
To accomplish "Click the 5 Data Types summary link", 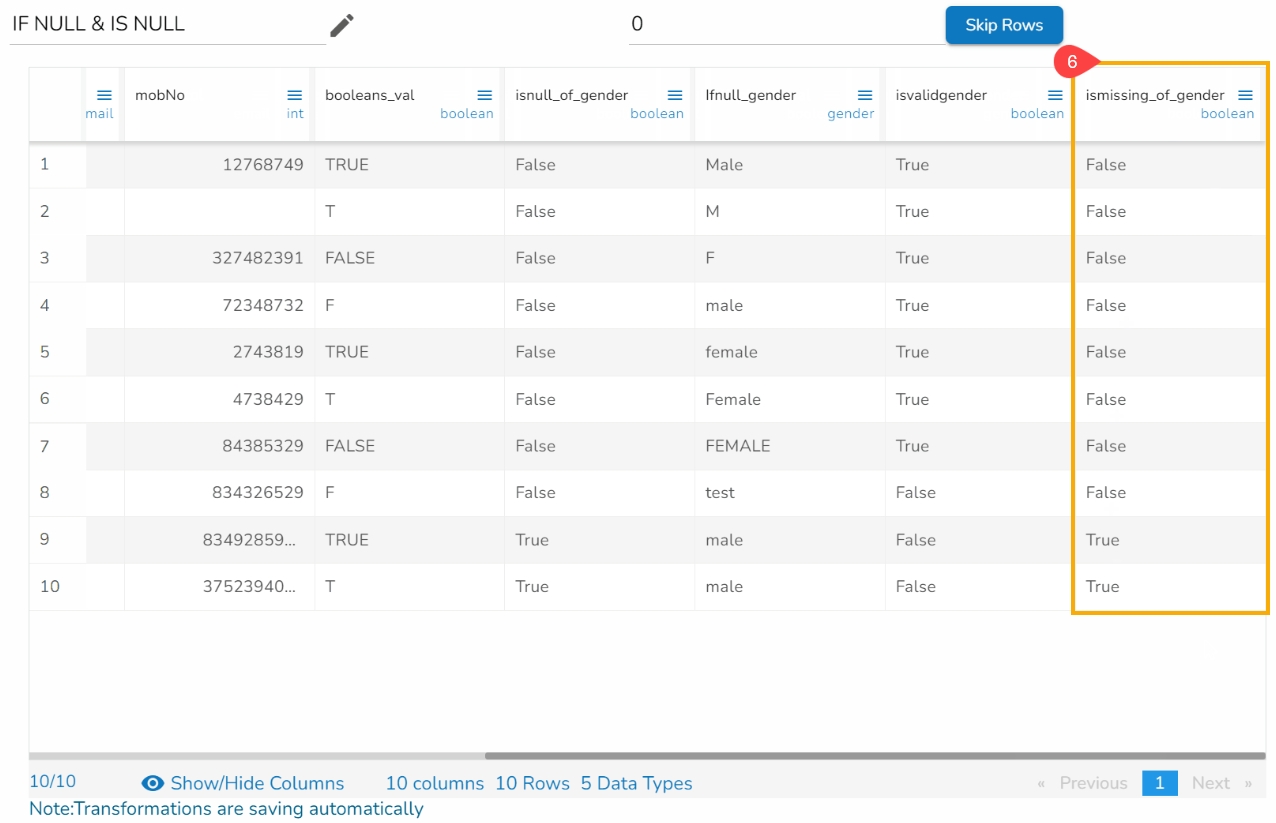I will click(x=636, y=783).
